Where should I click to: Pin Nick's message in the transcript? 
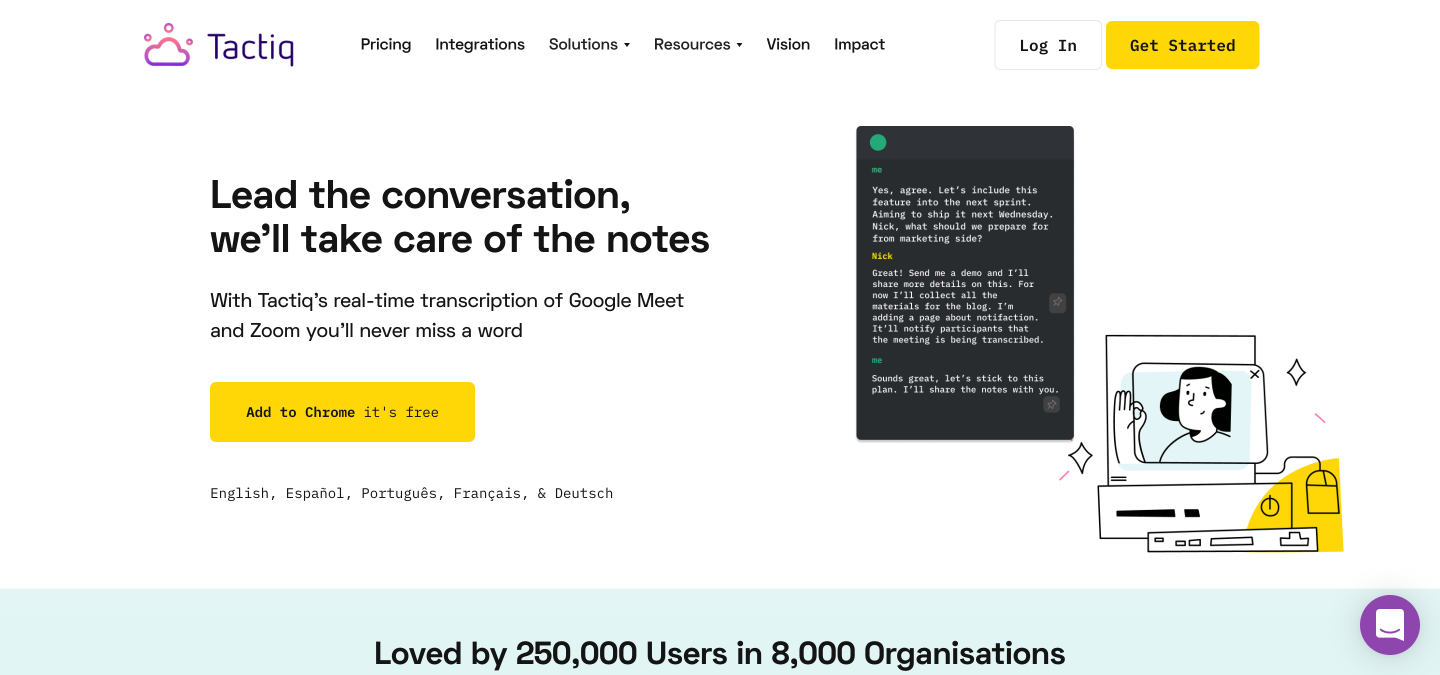(1057, 303)
